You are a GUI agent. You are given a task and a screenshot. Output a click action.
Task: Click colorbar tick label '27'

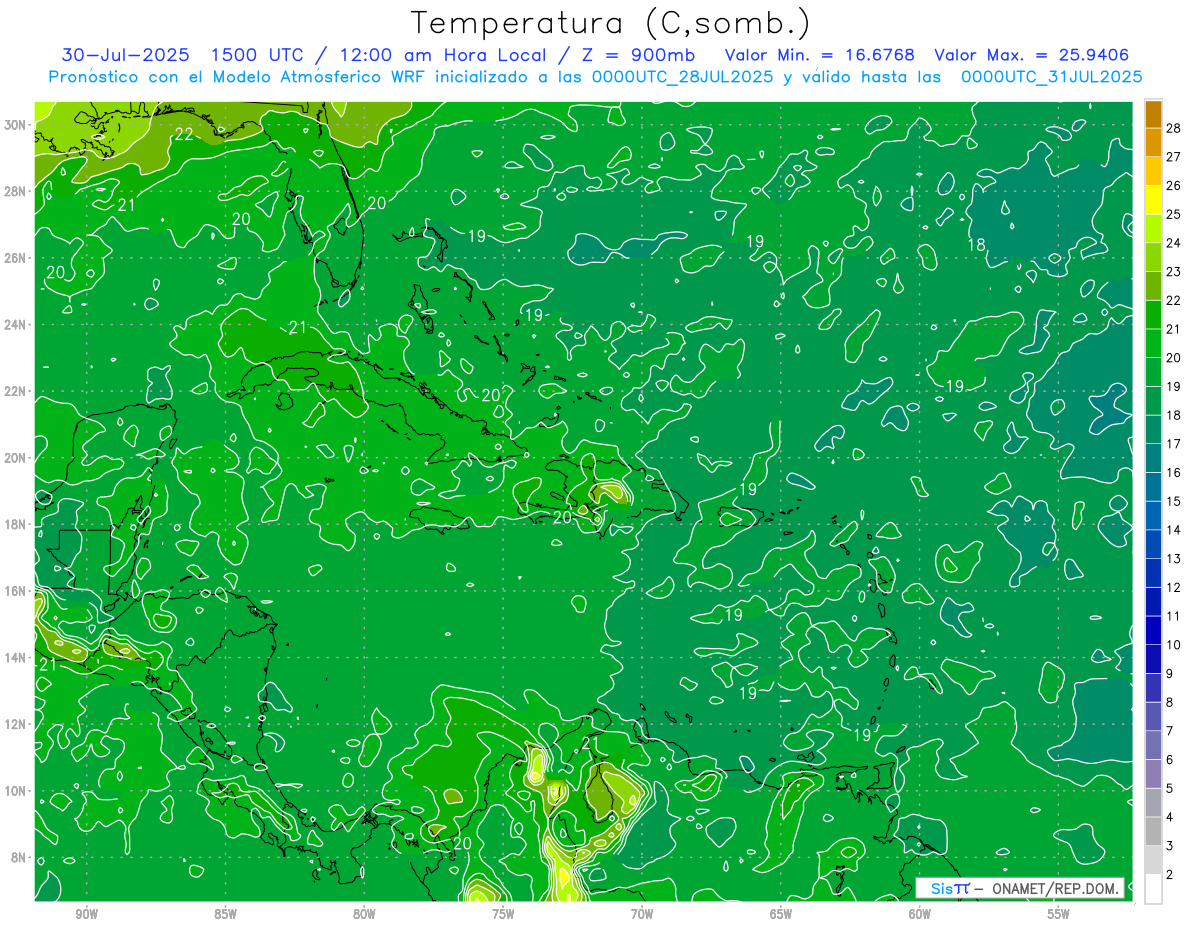pyautogui.click(x=1174, y=156)
